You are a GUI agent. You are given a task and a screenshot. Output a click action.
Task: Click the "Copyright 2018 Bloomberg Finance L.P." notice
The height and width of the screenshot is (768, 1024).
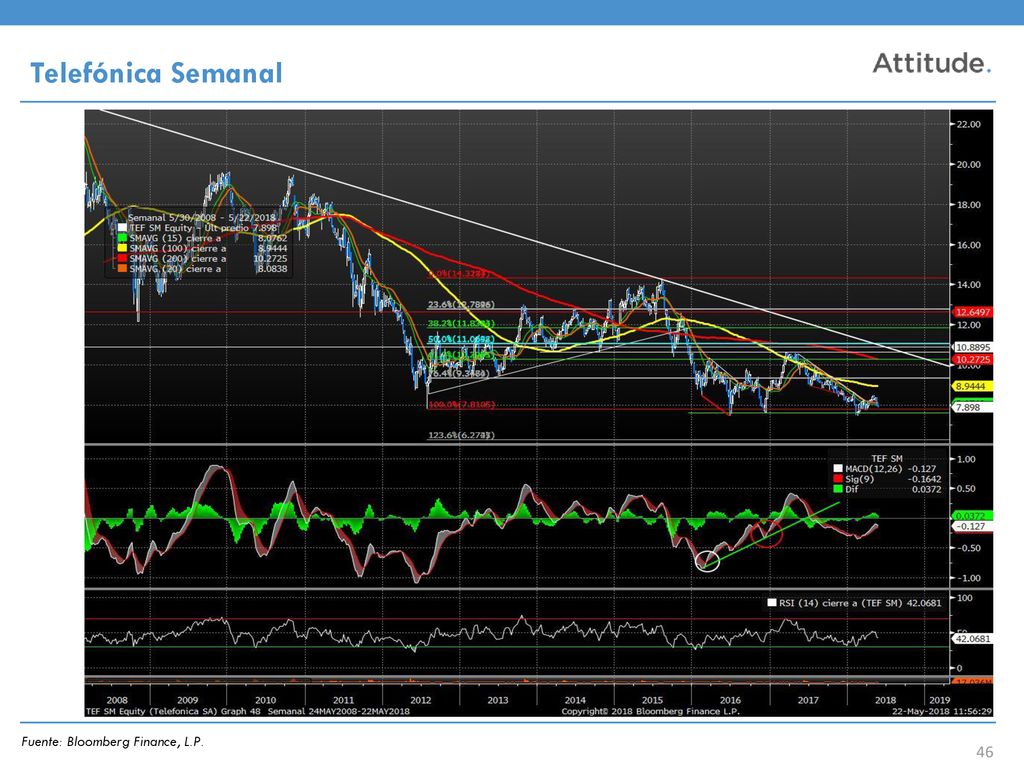pos(650,711)
